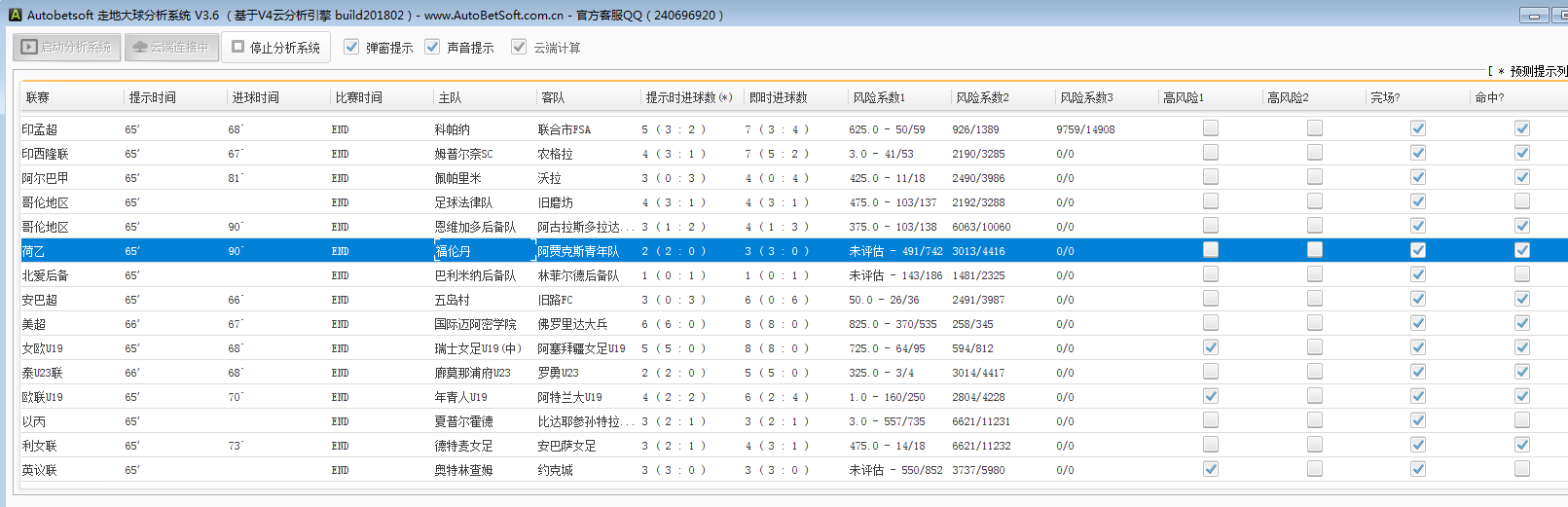Click the cloud icon on 云端连接中 button
Screen dimensions: 1568x507
[140, 47]
